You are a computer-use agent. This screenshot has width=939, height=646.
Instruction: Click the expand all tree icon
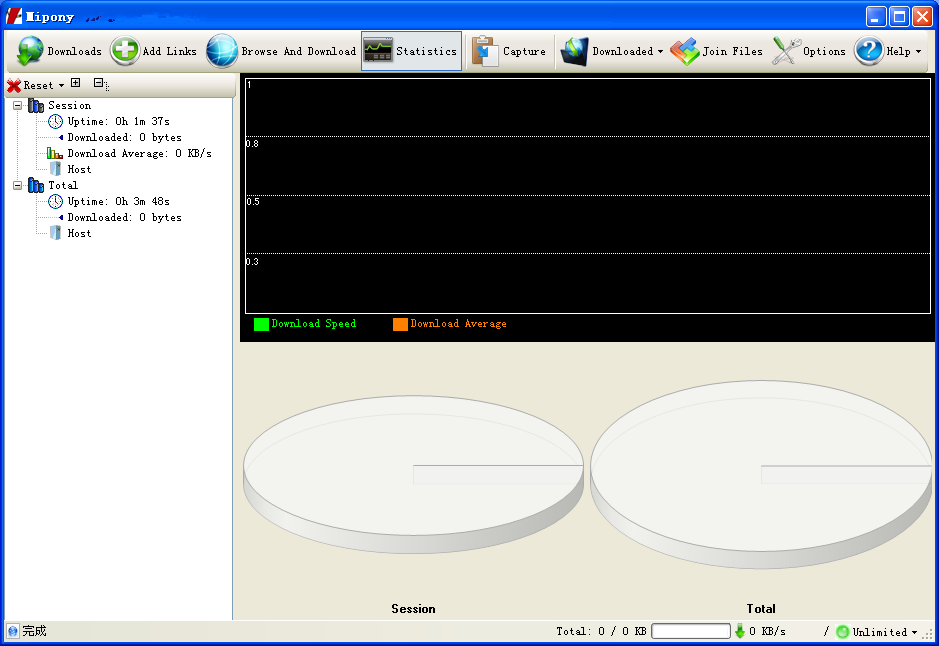point(75,83)
